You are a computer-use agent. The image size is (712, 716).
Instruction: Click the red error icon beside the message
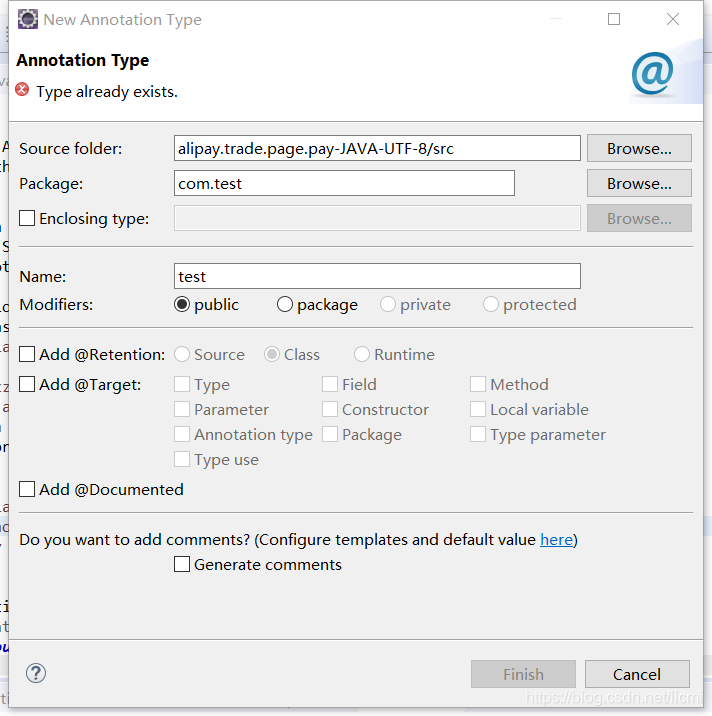tap(22, 90)
